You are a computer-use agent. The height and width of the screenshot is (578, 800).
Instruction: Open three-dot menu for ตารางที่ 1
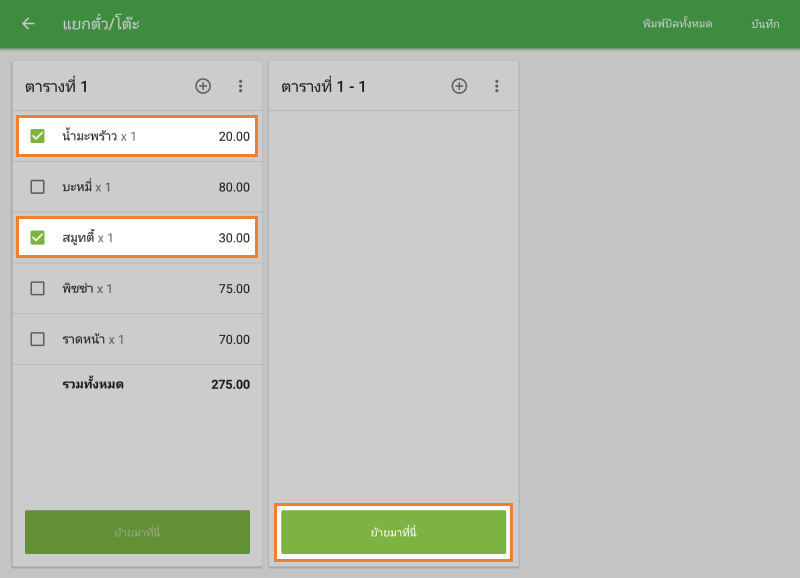point(240,86)
